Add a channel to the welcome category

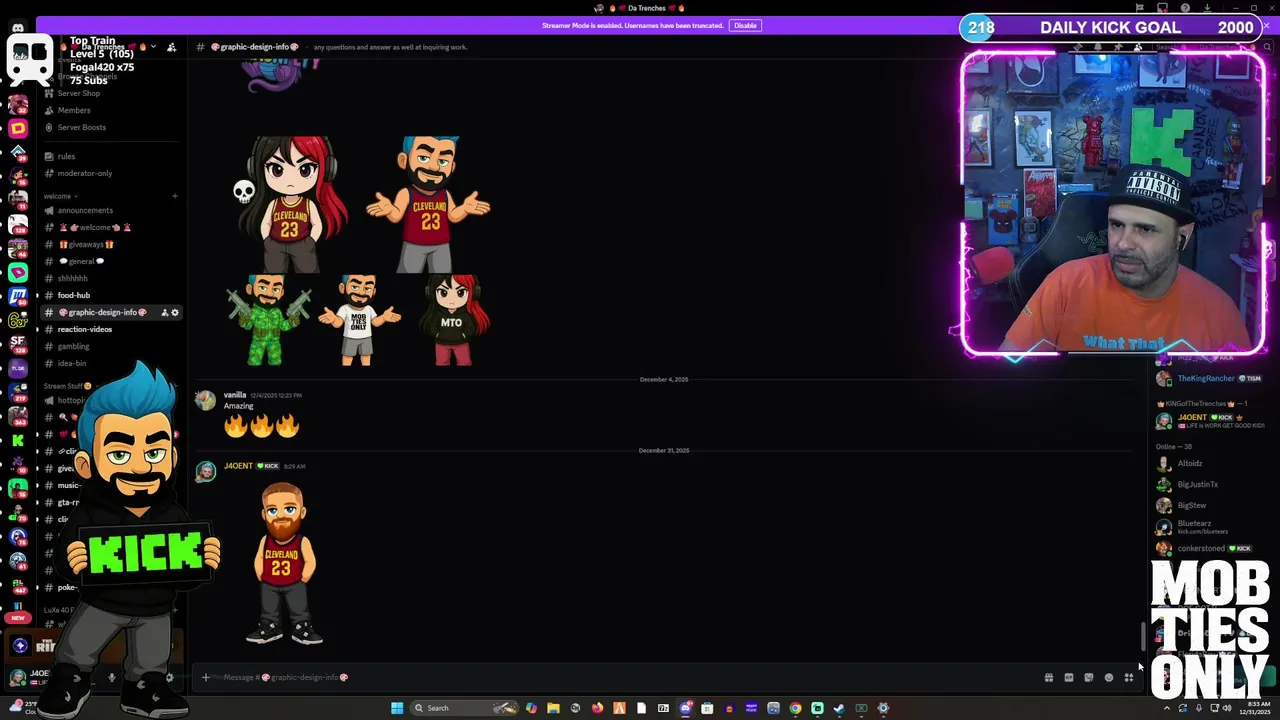coord(175,196)
